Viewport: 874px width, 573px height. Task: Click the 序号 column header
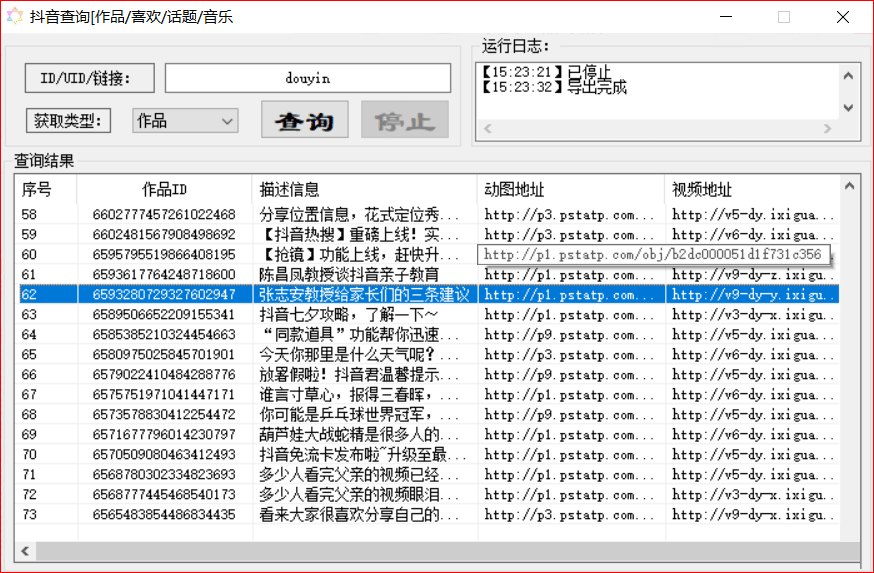click(46, 190)
